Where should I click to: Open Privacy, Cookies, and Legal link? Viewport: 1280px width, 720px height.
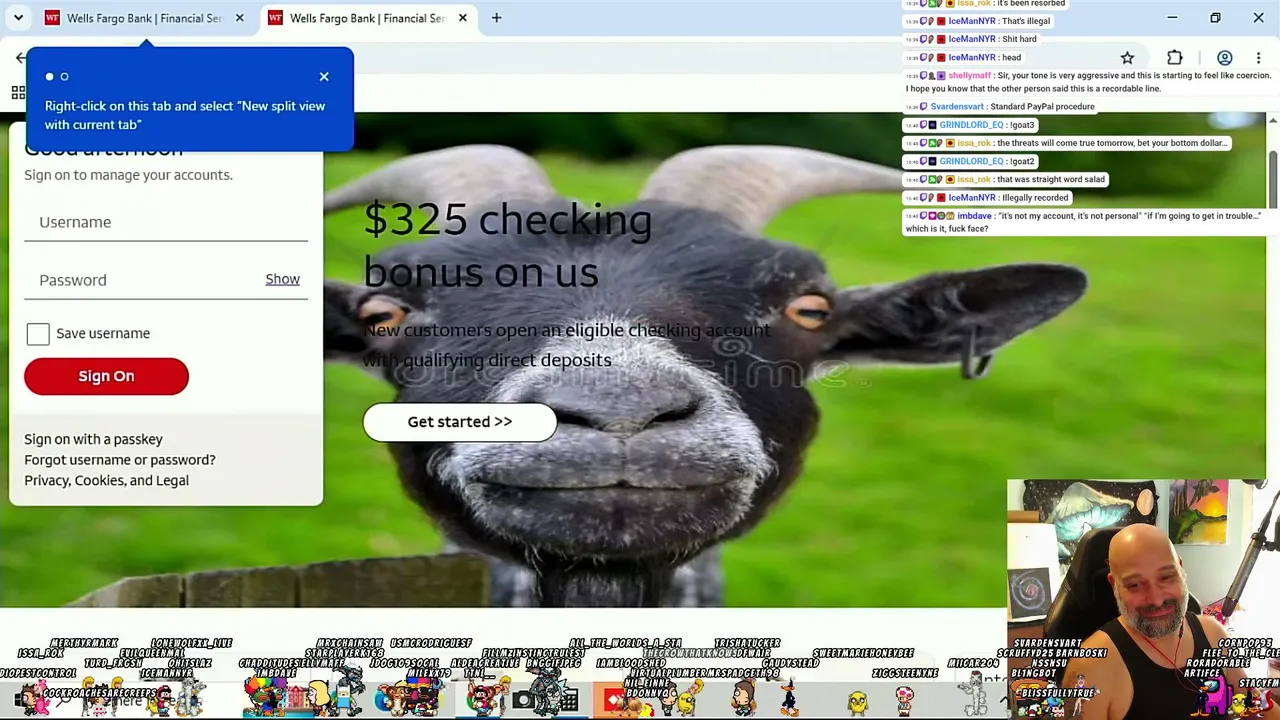(x=106, y=481)
